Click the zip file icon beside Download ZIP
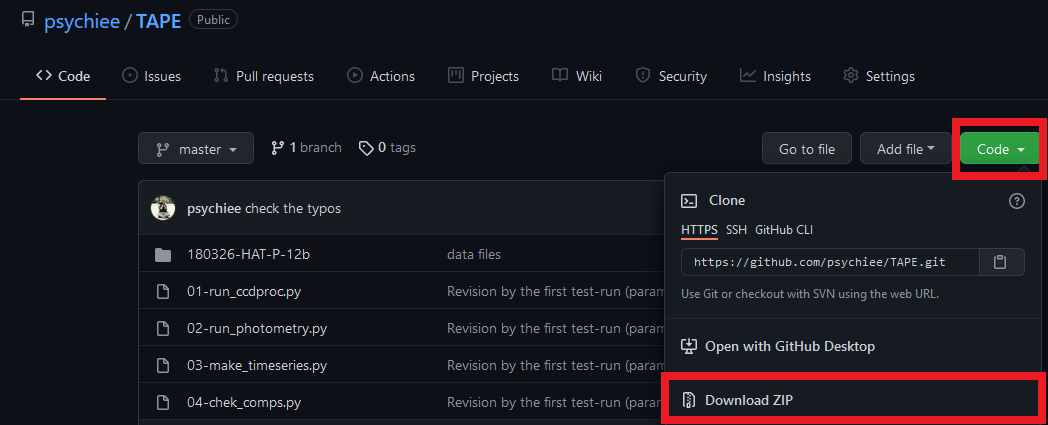The width and height of the screenshot is (1048, 425). pyautogui.click(x=688, y=400)
